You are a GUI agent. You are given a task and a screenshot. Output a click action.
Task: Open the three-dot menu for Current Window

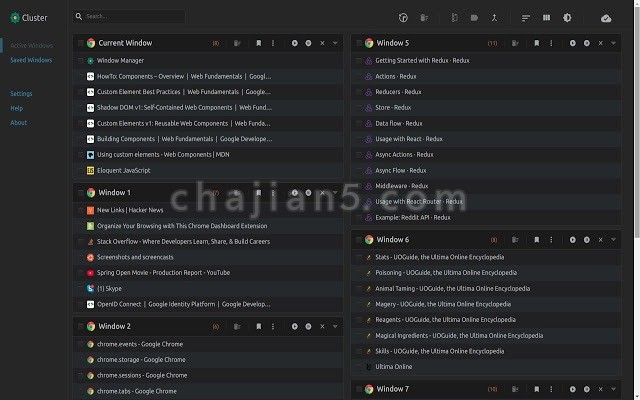[273, 43]
